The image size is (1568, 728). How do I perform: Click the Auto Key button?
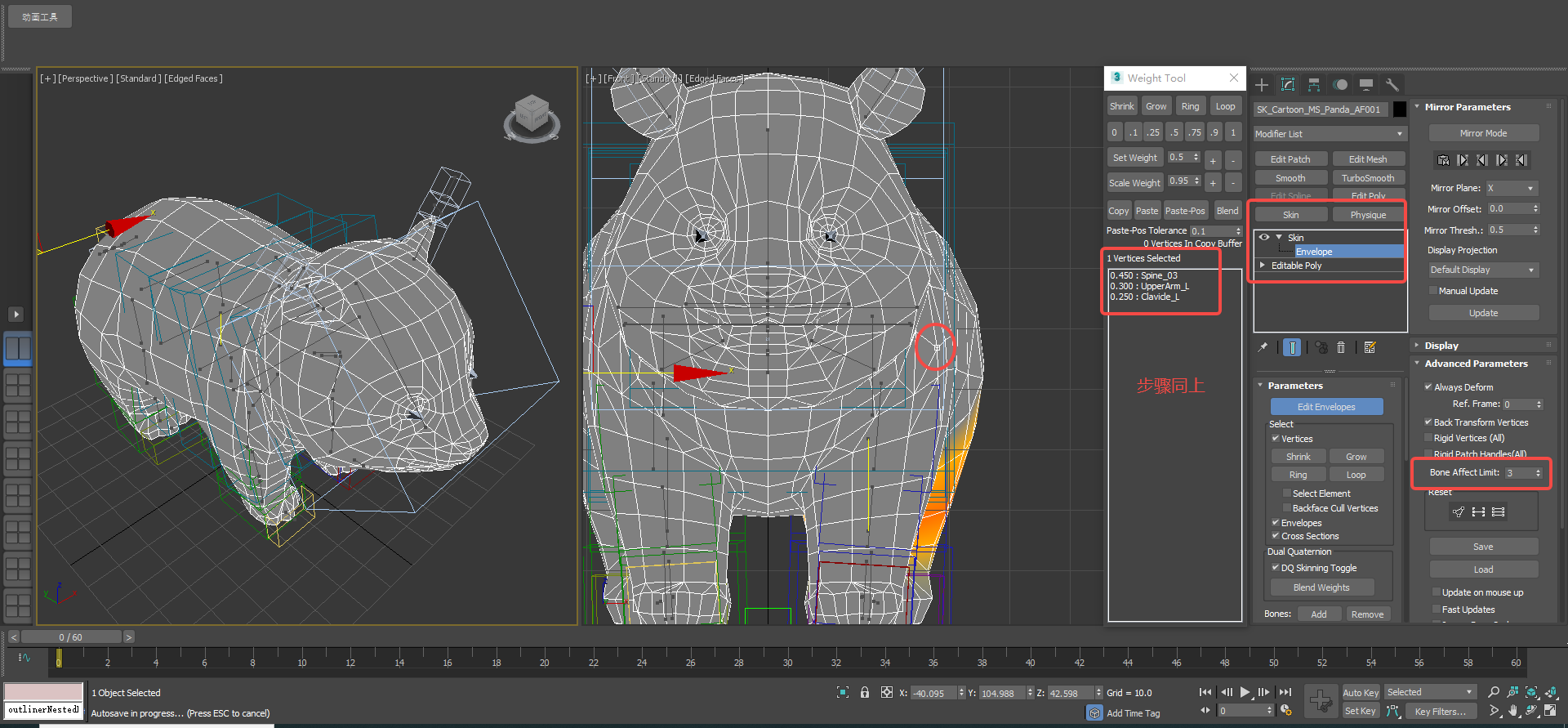(x=1361, y=693)
